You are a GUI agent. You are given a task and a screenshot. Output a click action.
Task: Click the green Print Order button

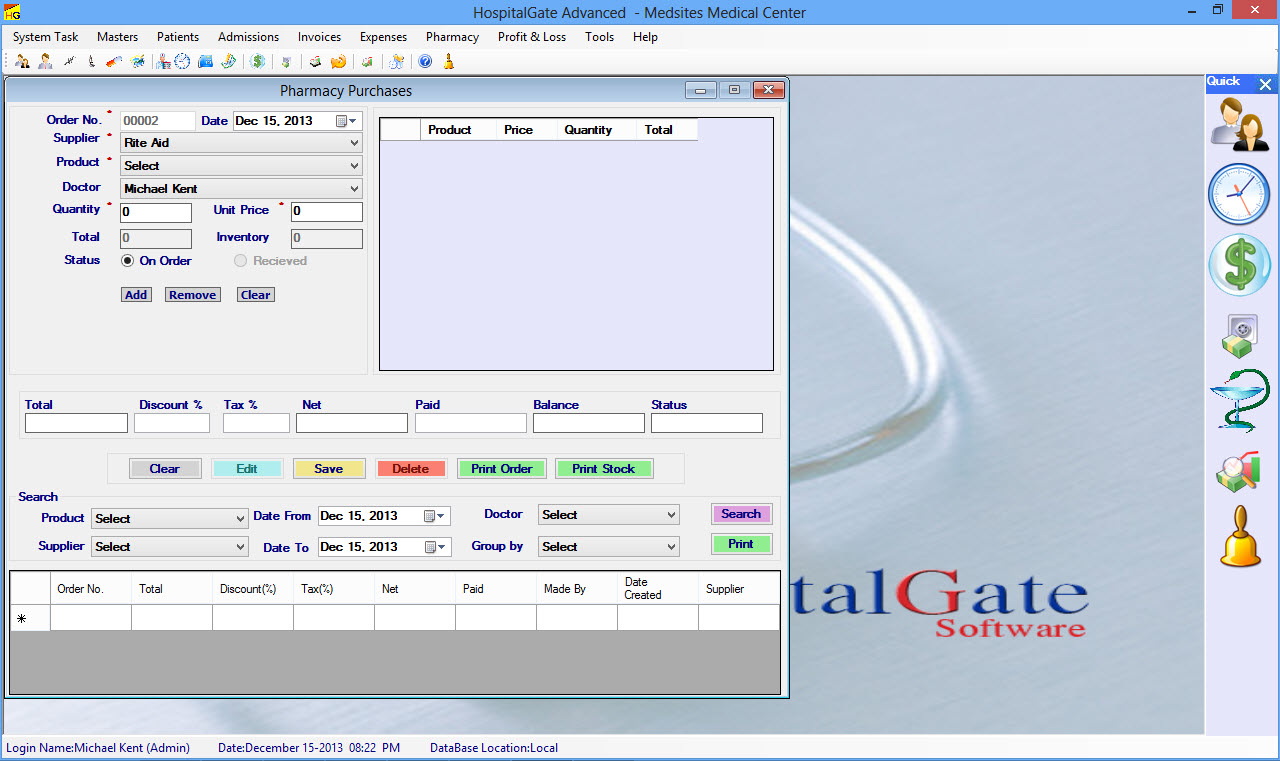[502, 469]
